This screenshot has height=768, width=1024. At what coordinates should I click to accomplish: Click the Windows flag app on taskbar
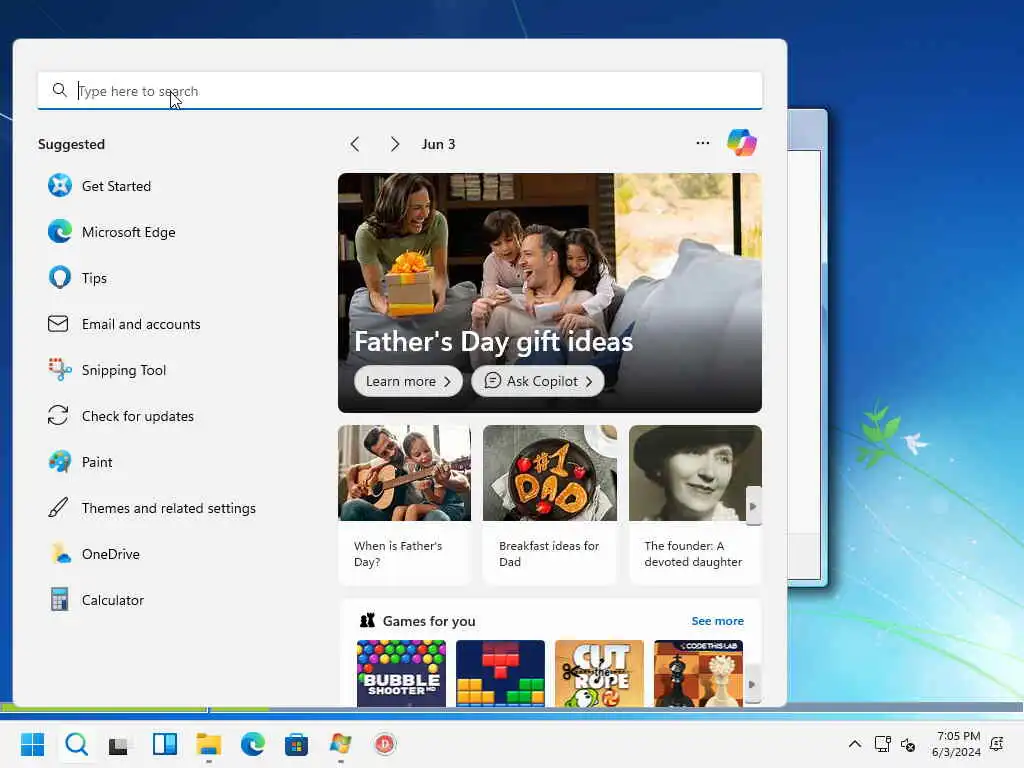tap(340, 744)
